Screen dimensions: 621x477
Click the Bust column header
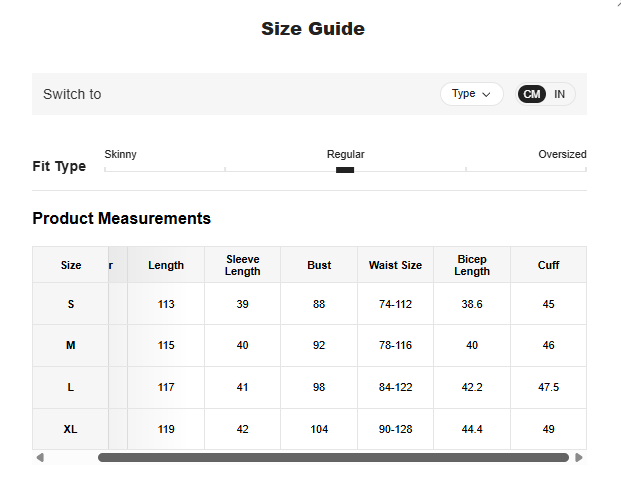[x=319, y=265]
